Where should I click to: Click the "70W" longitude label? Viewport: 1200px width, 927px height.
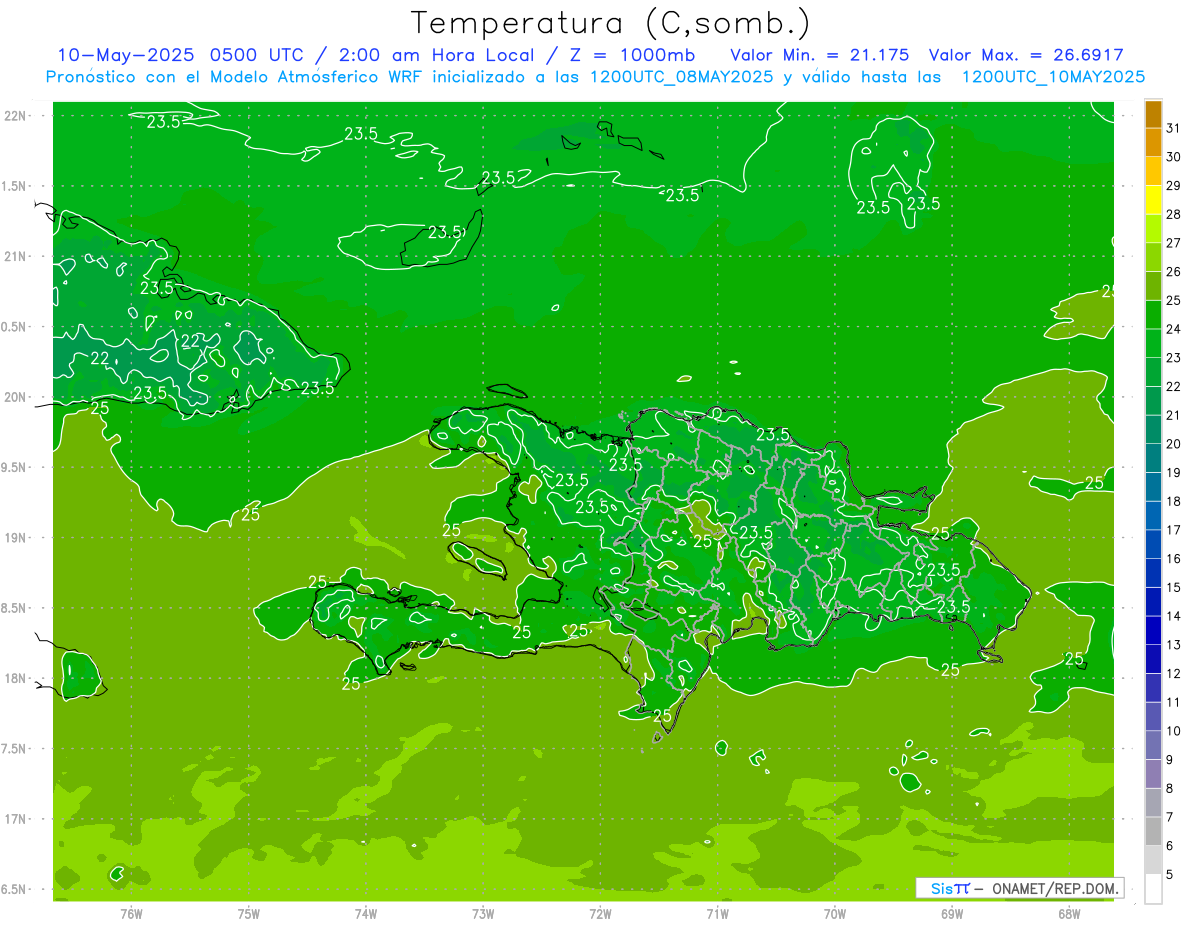coord(835,915)
